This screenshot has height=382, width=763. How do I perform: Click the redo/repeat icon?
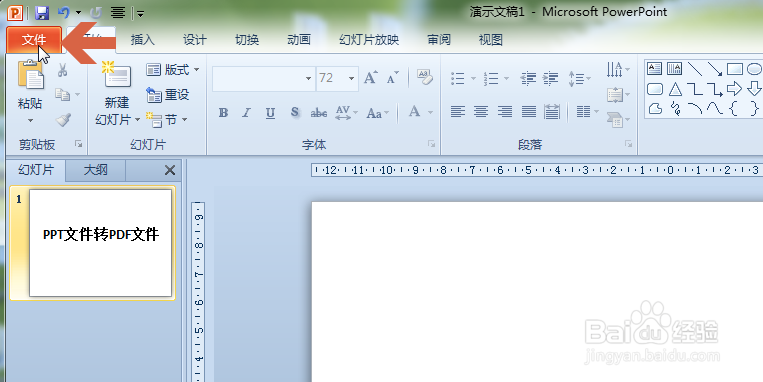pyautogui.click(x=96, y=13)
